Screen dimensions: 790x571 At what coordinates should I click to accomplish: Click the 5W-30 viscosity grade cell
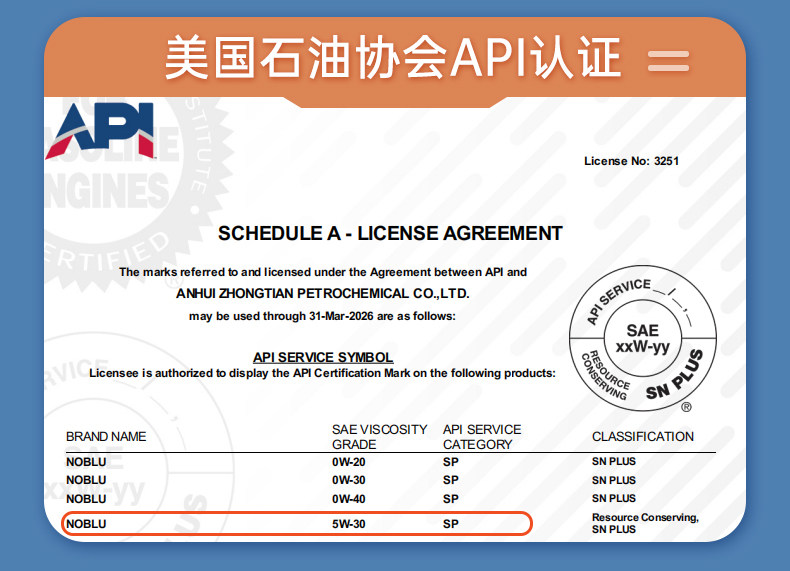[x=349, y=524]
